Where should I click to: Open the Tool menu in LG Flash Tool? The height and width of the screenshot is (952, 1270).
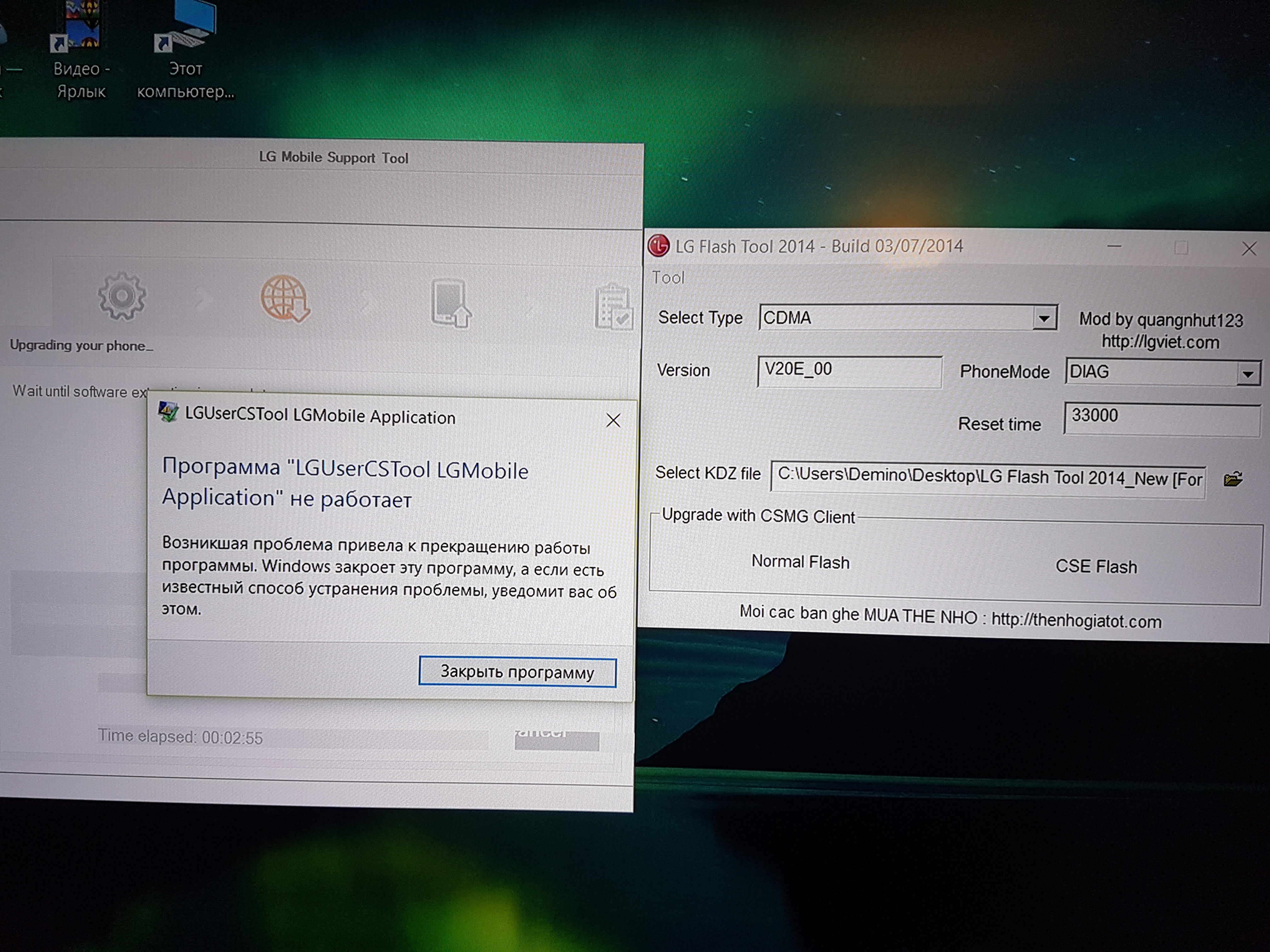[668, 278]
